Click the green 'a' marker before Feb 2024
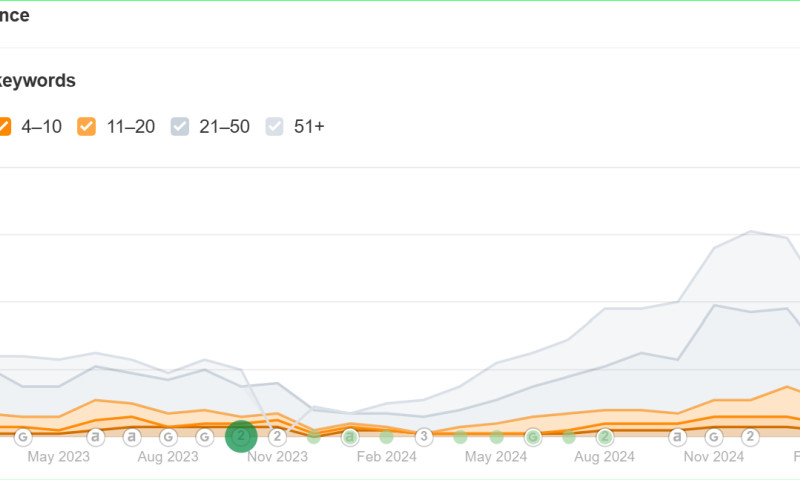 350,436
